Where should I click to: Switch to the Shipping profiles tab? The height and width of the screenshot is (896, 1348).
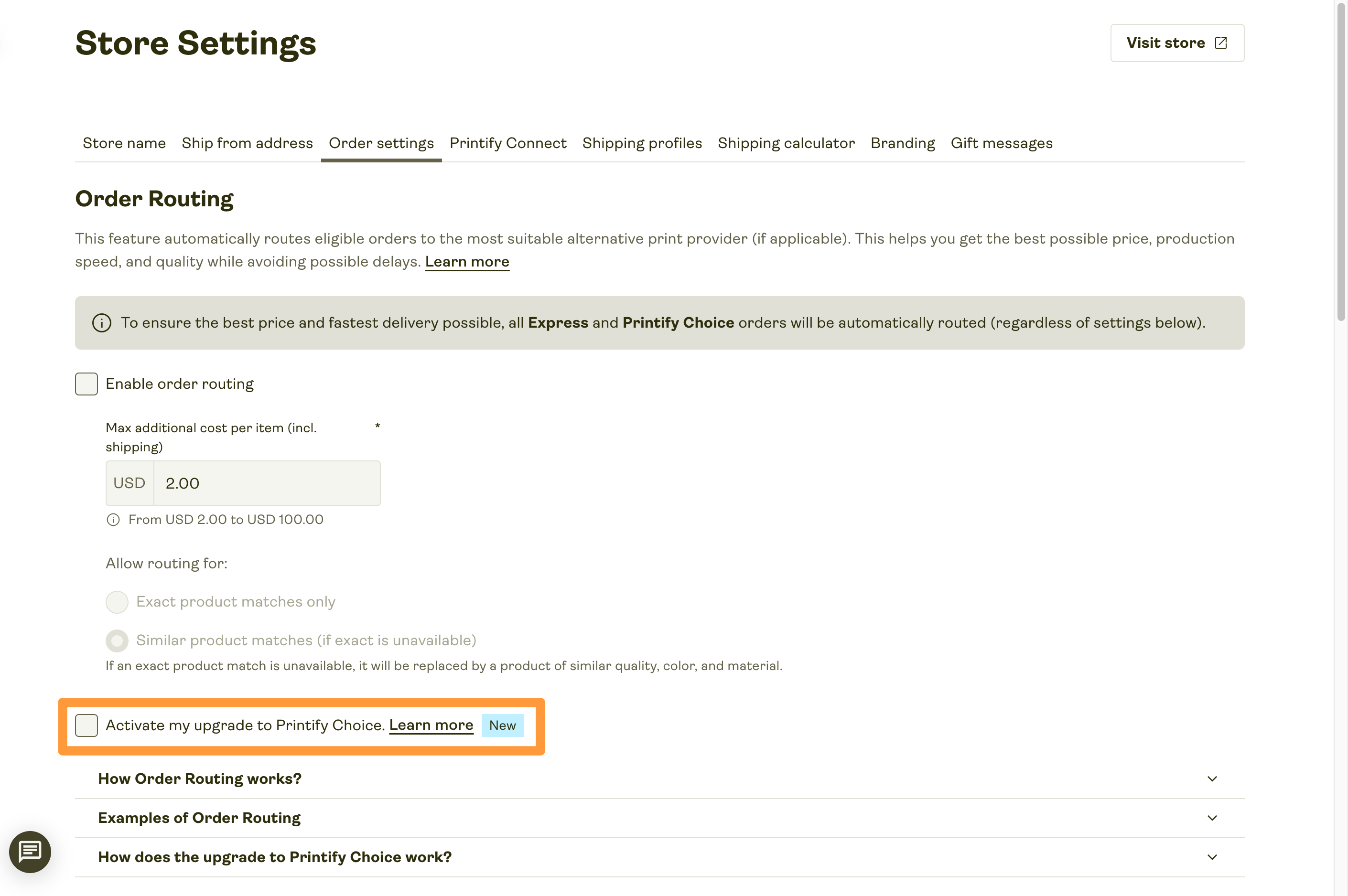coord(642,143)
